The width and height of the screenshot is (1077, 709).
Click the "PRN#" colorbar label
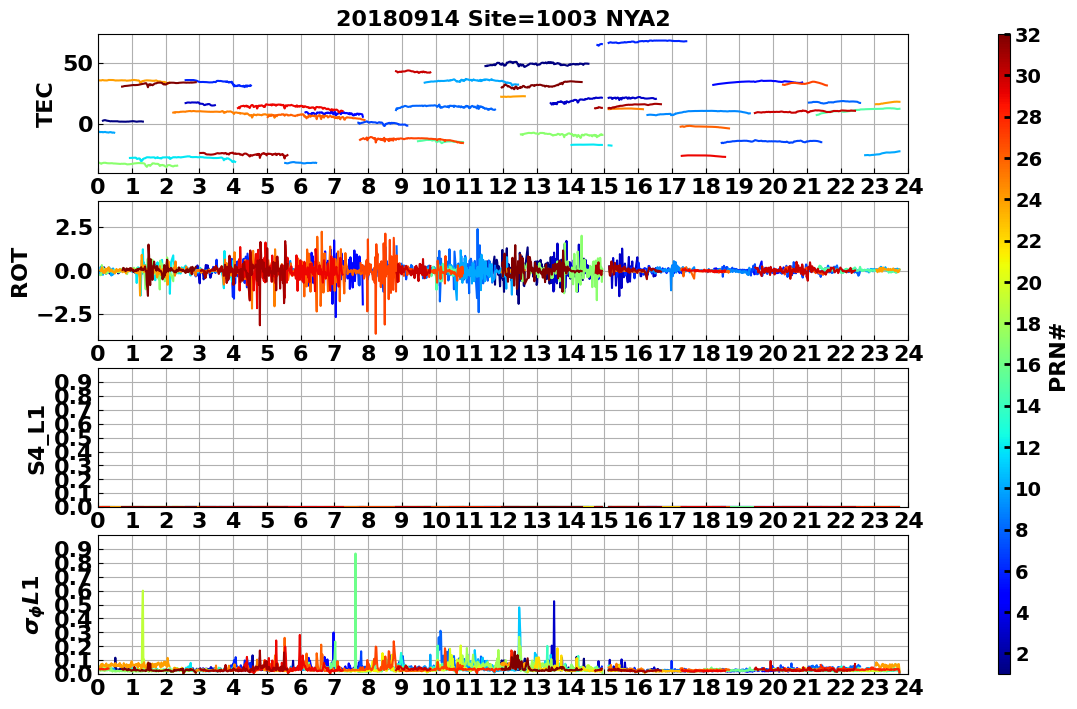1057,358
